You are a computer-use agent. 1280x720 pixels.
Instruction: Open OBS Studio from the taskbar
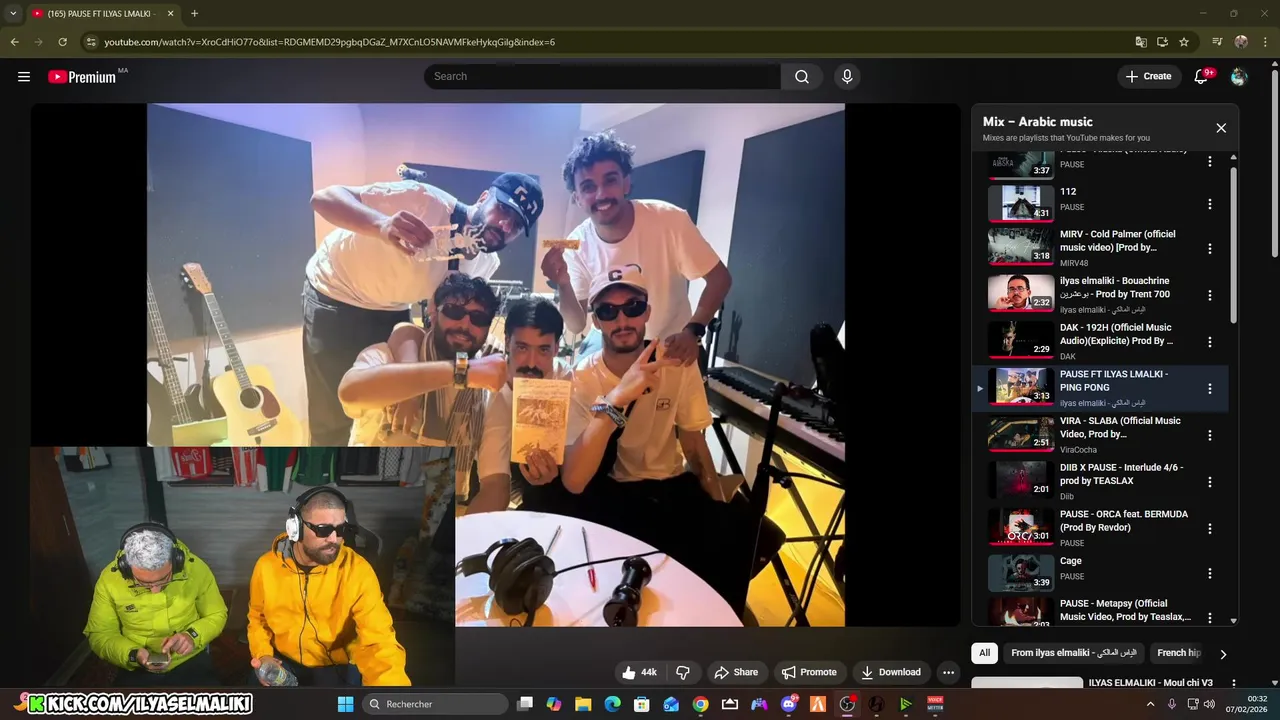[847, 704]
